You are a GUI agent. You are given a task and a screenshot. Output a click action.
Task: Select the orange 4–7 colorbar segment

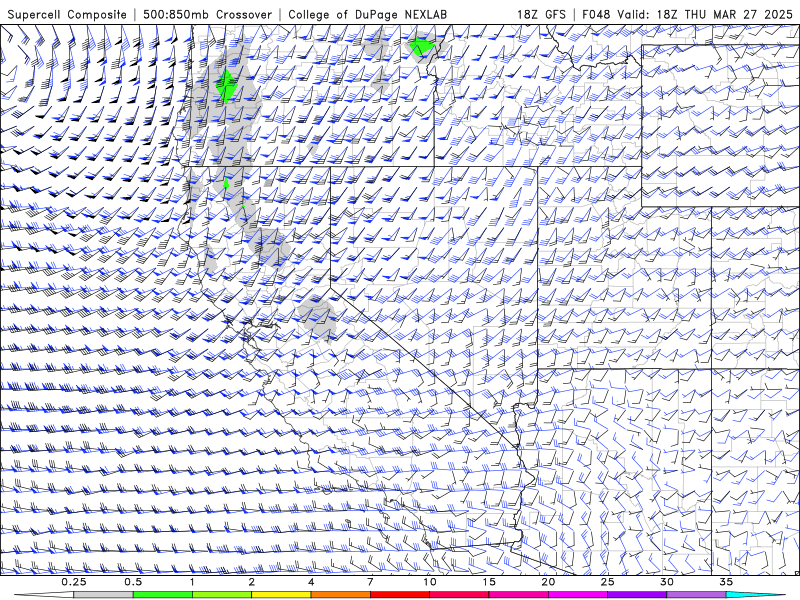point(340,595)
